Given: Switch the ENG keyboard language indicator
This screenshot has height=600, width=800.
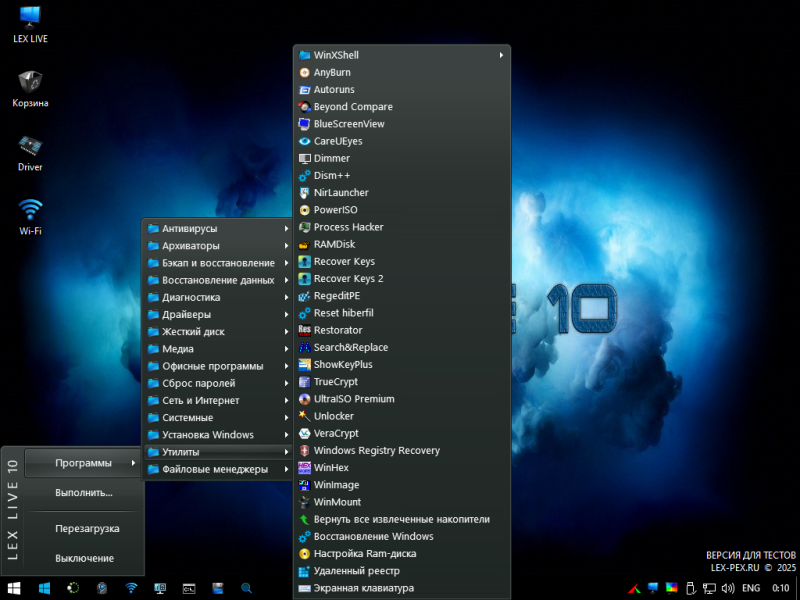Looking at the screenshot, I should 751,588.
